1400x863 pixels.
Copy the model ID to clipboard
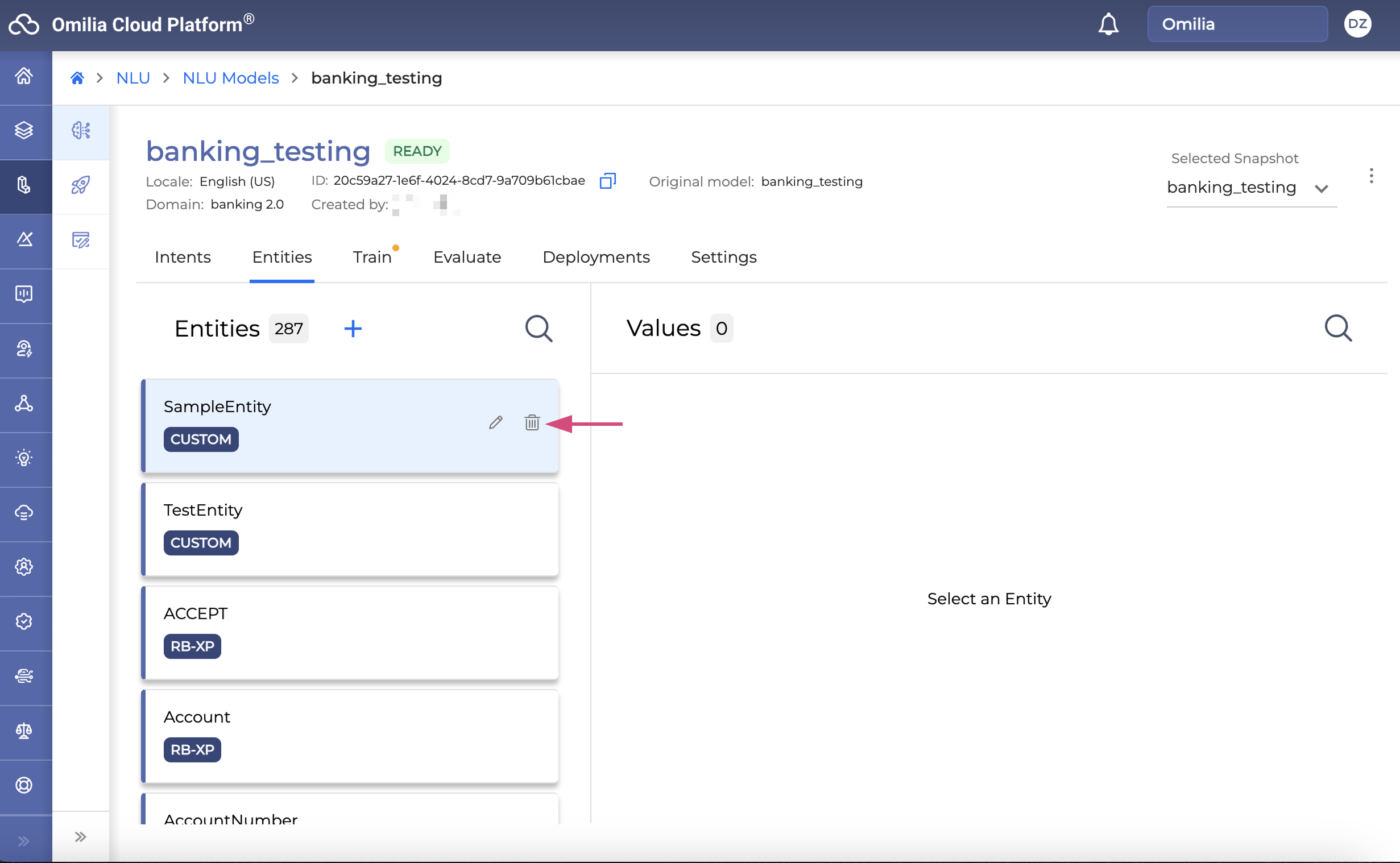coord(607,181)
